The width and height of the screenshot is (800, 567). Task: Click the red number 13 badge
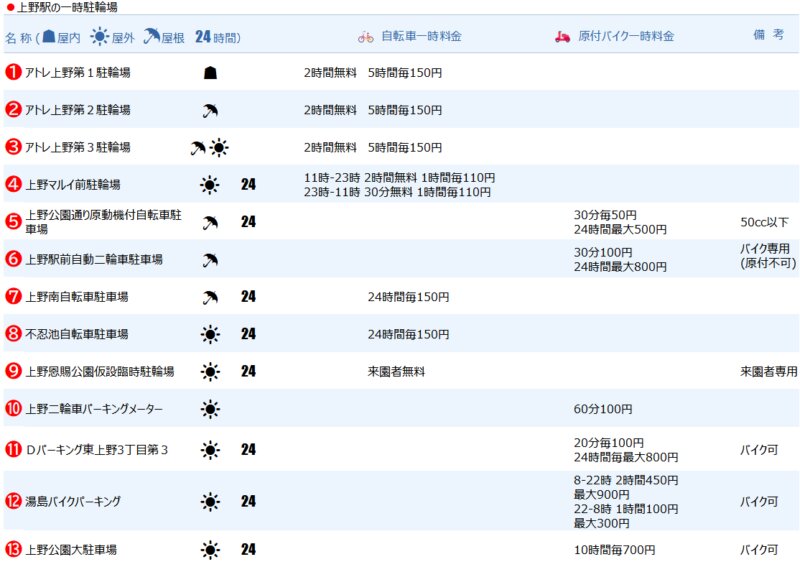click(x=14, y=549)
